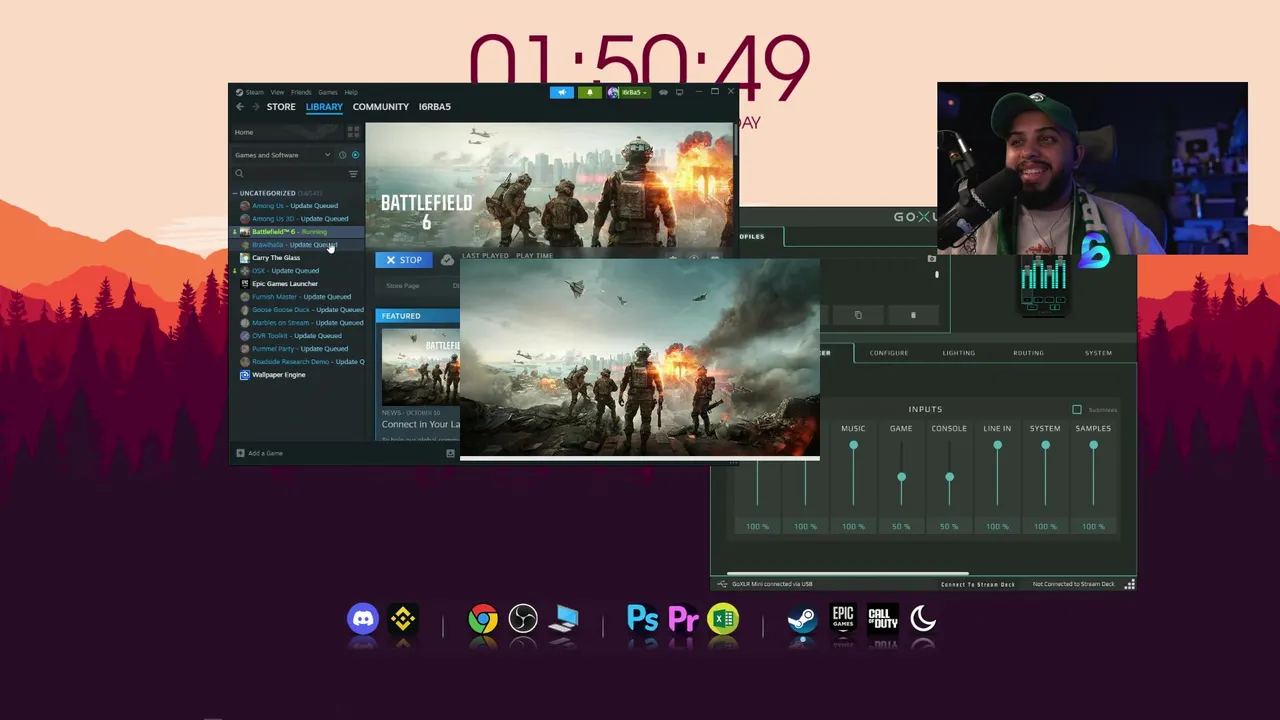Collapse the Uncategorized category
Screen dimensions: 1280x720
click(235, 193)
